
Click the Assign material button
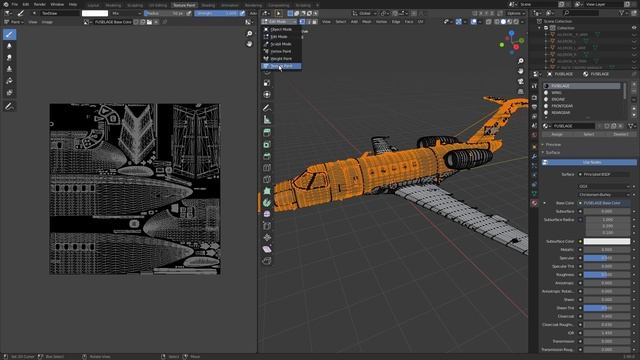tap(557, 134)
